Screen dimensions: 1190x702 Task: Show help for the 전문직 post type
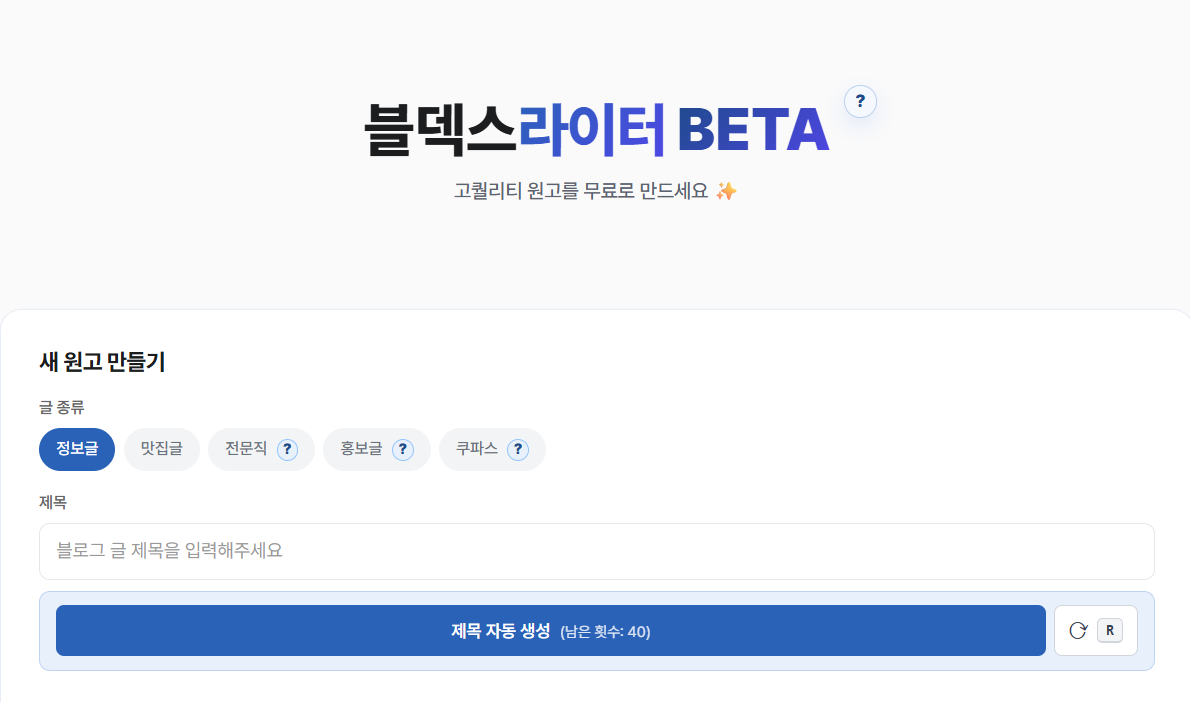click(287, 449)
